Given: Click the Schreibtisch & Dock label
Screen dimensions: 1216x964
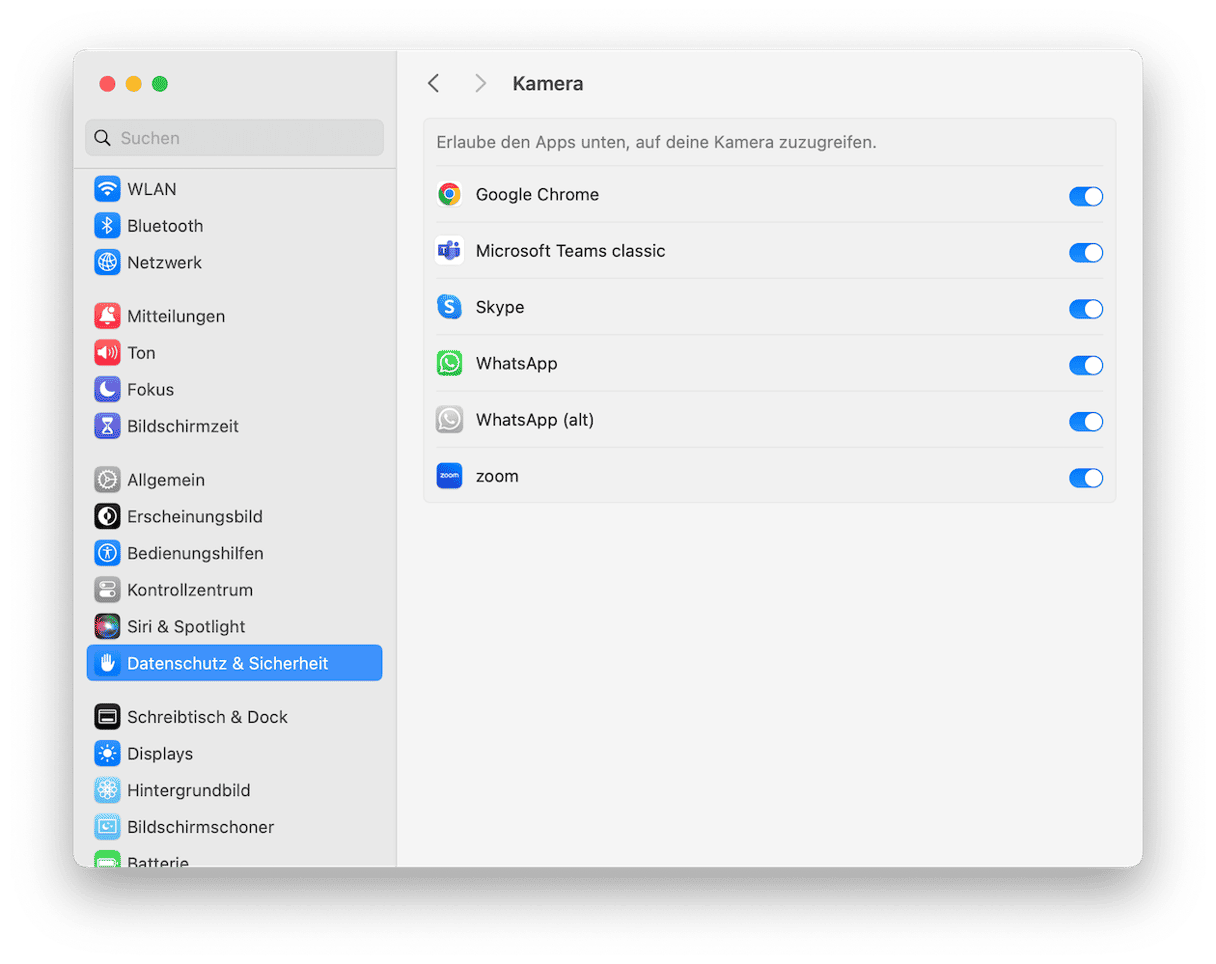Looking at the screenshot, I should pos(207,717).
